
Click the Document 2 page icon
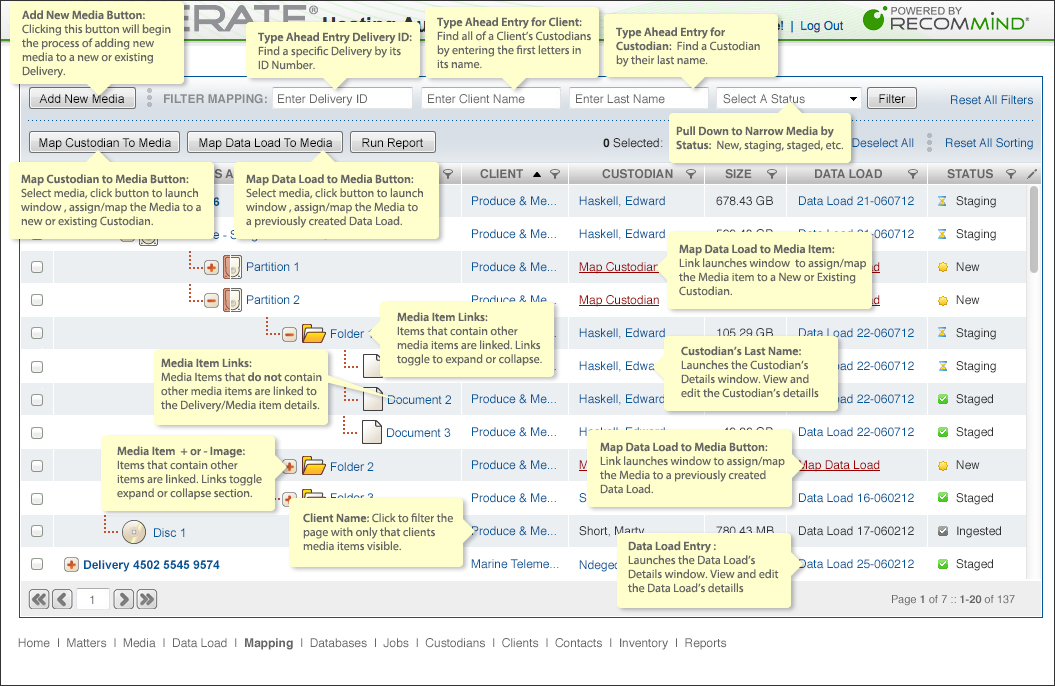coord(373,399)
